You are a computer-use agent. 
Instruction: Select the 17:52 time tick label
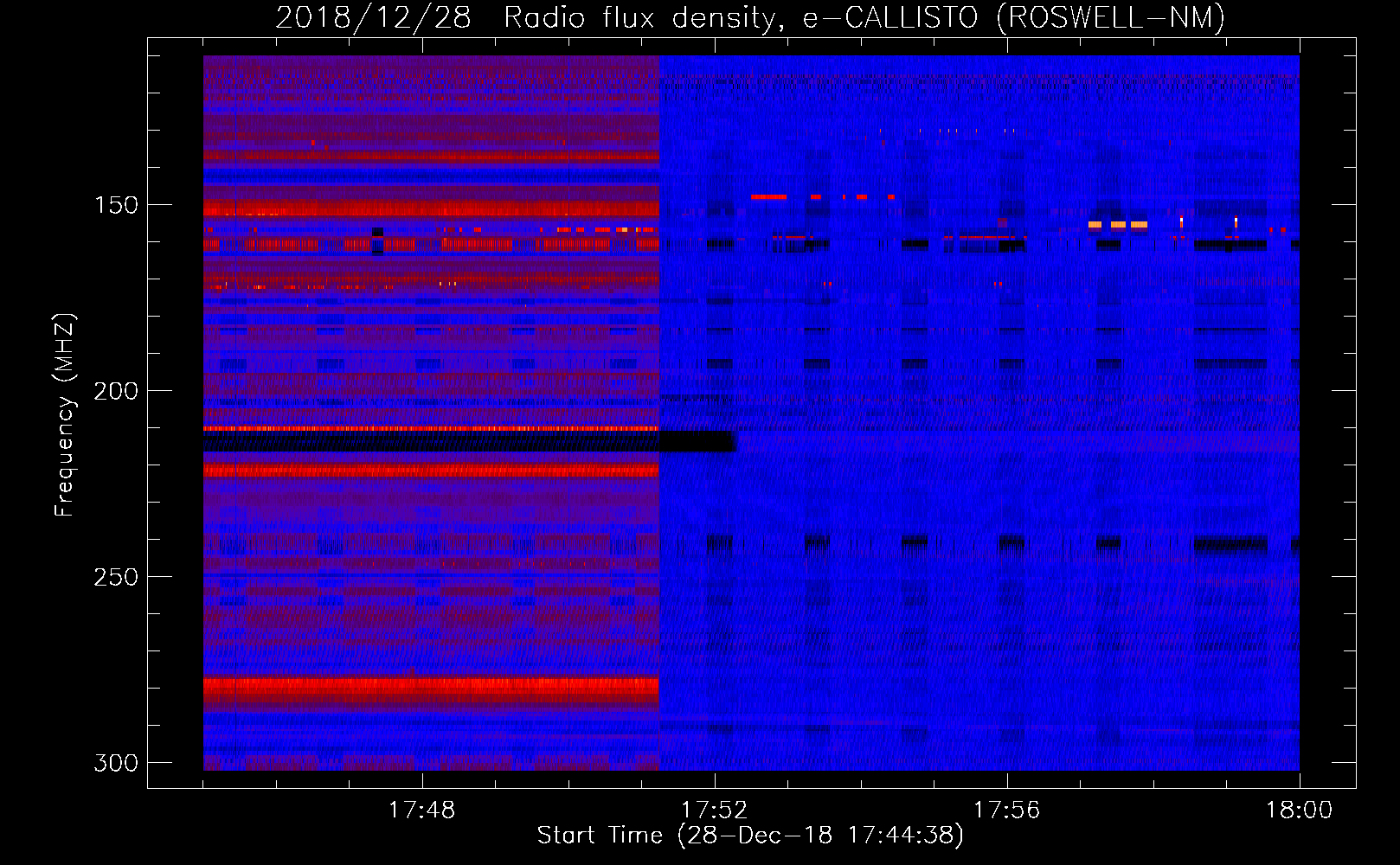714,811
